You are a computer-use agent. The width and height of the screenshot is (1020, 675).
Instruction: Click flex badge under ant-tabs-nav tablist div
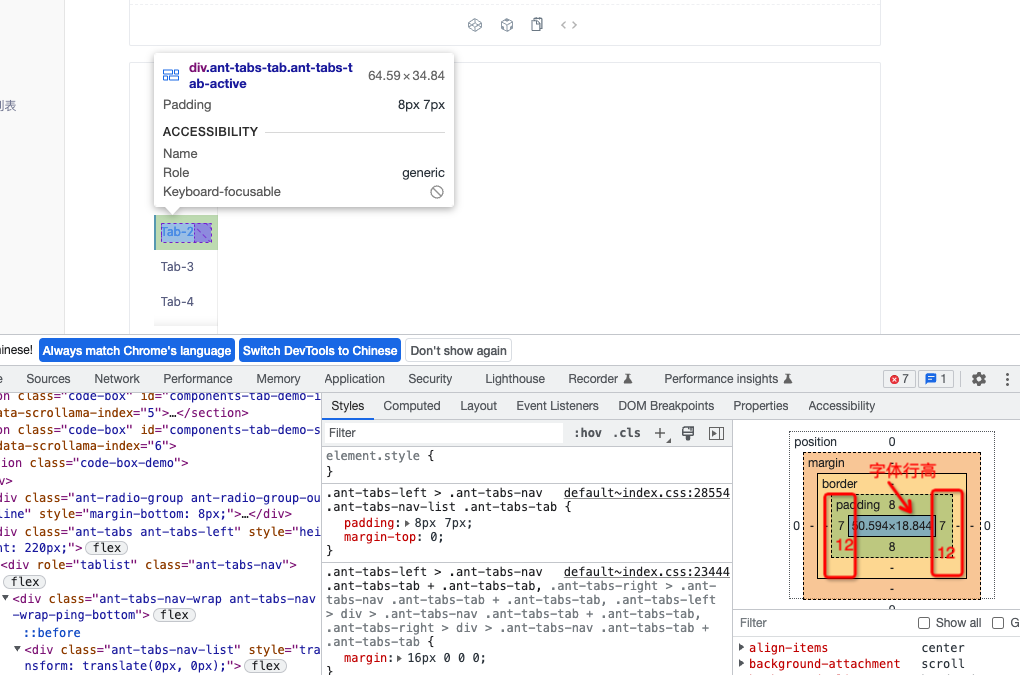coord(25,582)
